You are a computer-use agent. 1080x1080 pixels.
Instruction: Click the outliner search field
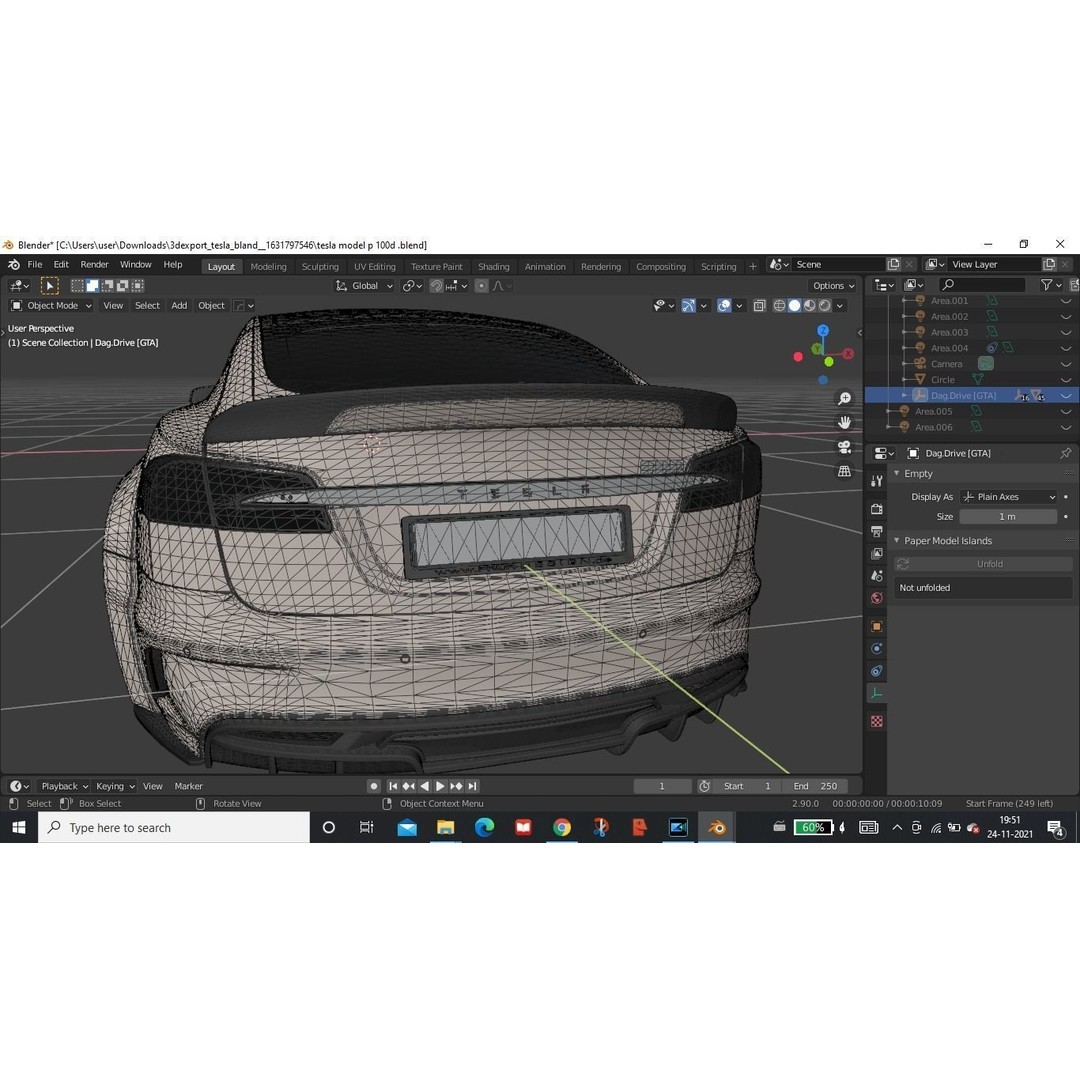(x=982, y=284)
